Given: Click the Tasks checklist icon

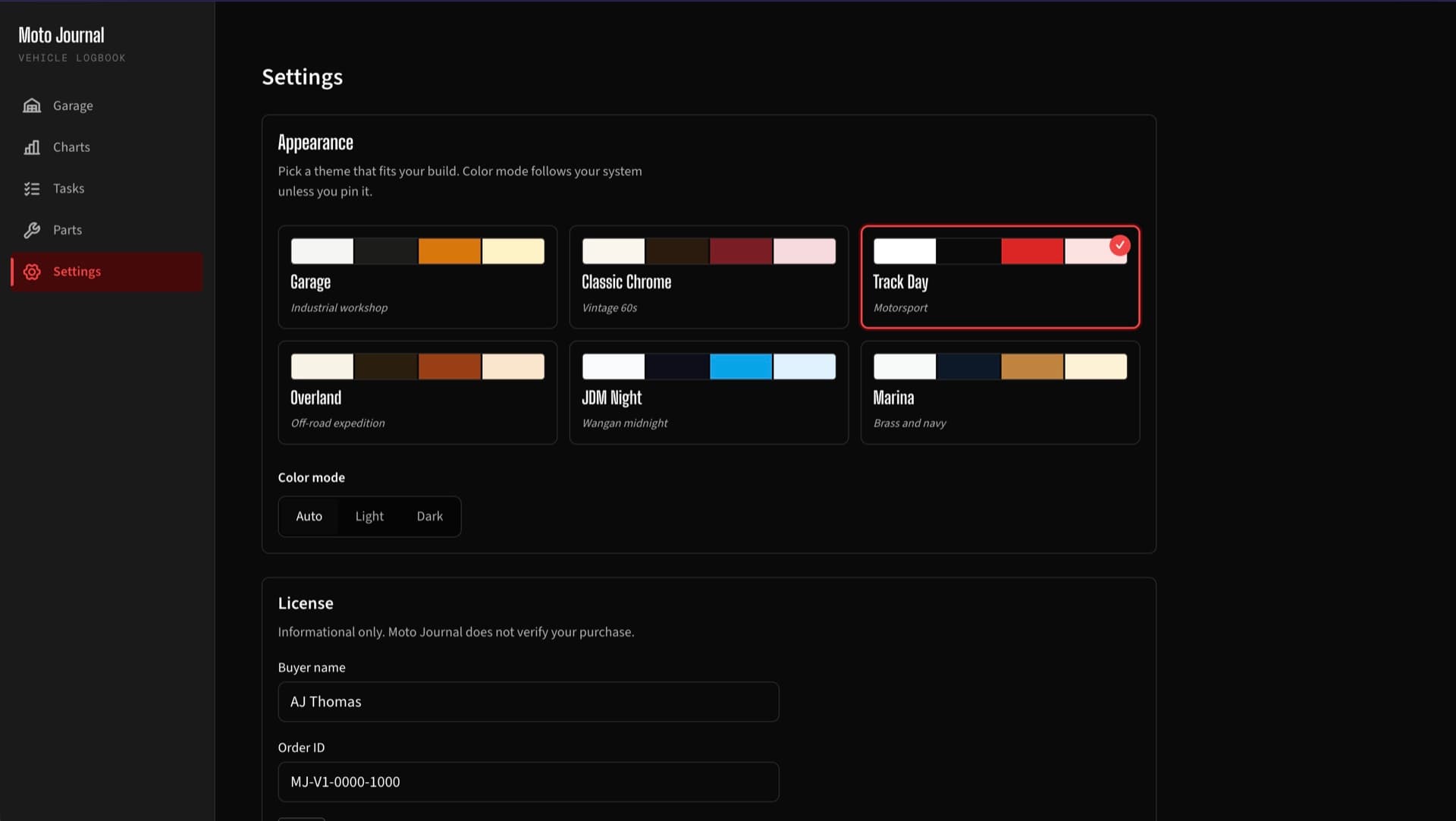Looking at the screenshot, I should point(32,188).
